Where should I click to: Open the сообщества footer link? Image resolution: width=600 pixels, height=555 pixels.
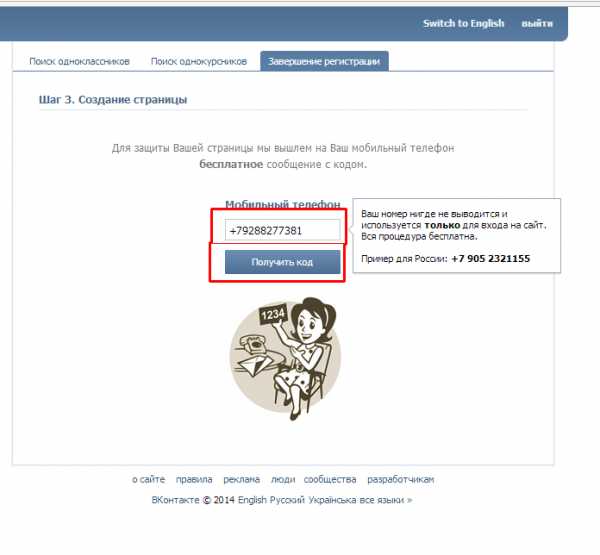pyautogui.click(x=330, y=479)
